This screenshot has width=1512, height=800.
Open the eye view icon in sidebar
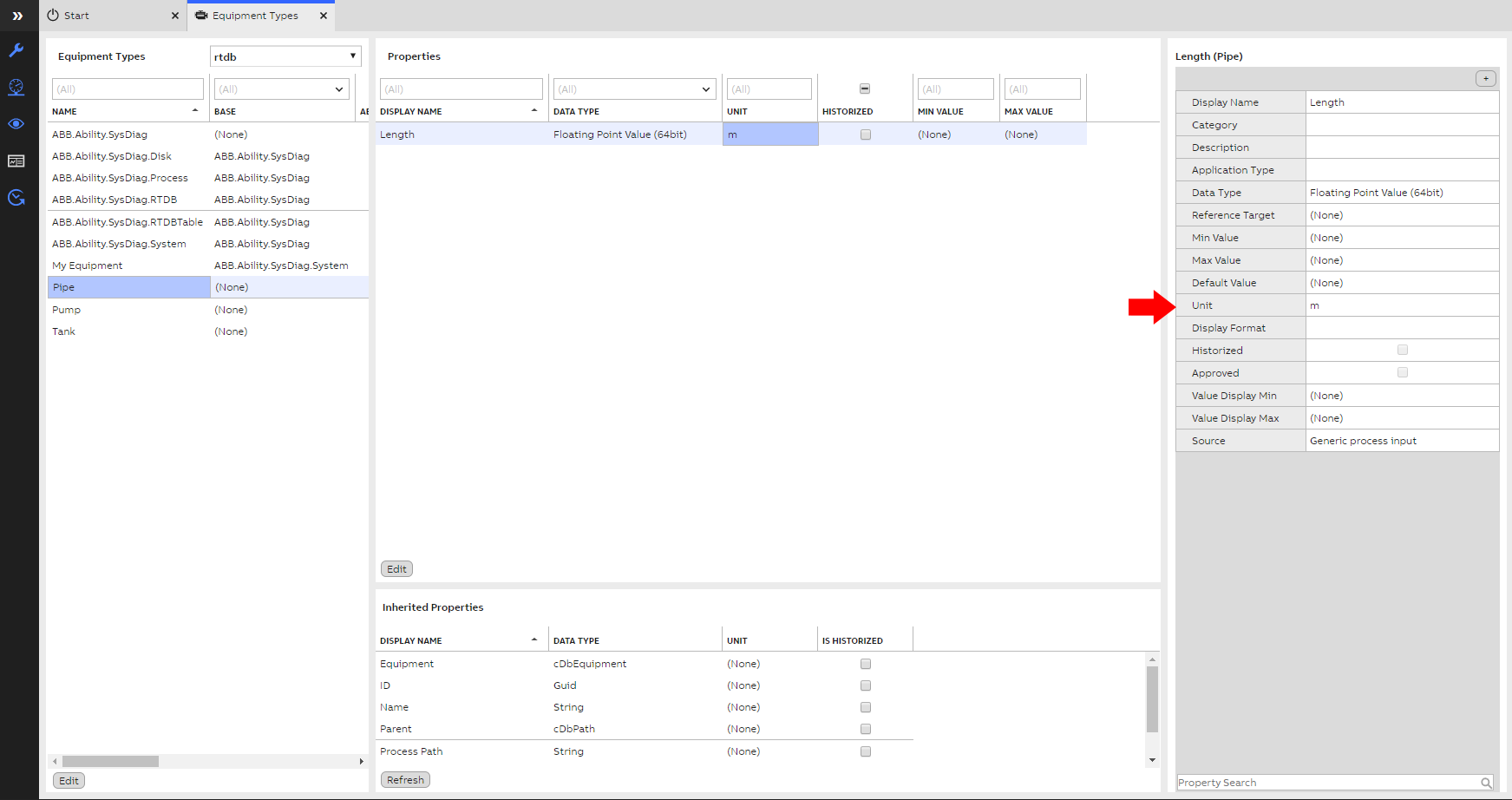click(16, 124)
